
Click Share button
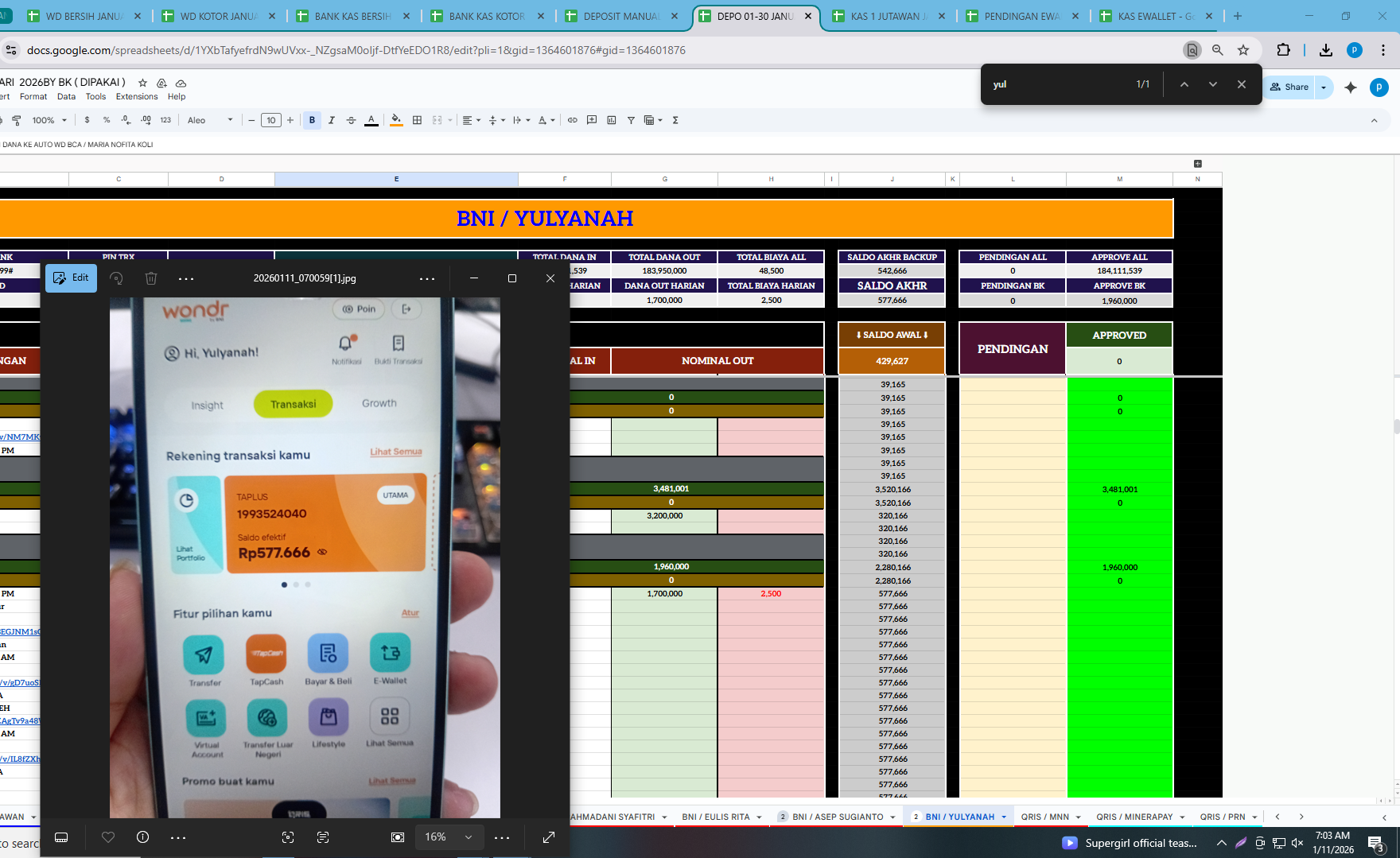1289,87
